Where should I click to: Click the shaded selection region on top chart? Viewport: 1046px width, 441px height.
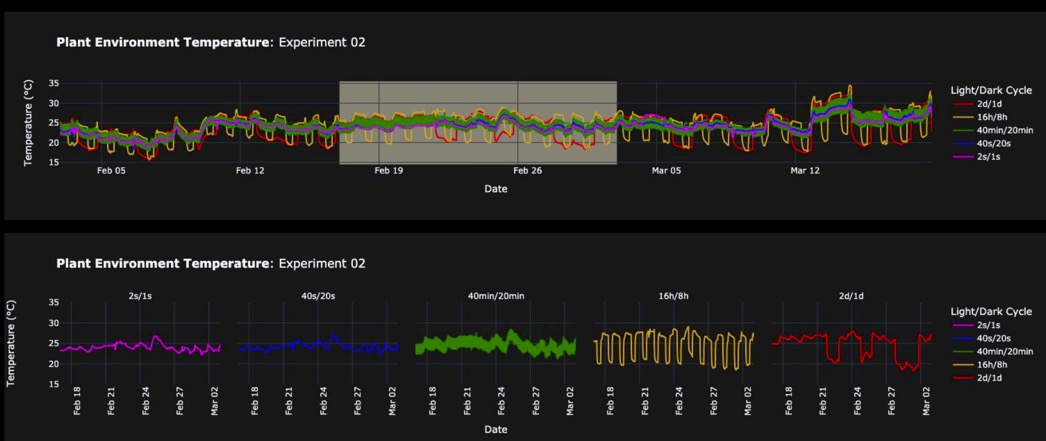tap(478, 123)
